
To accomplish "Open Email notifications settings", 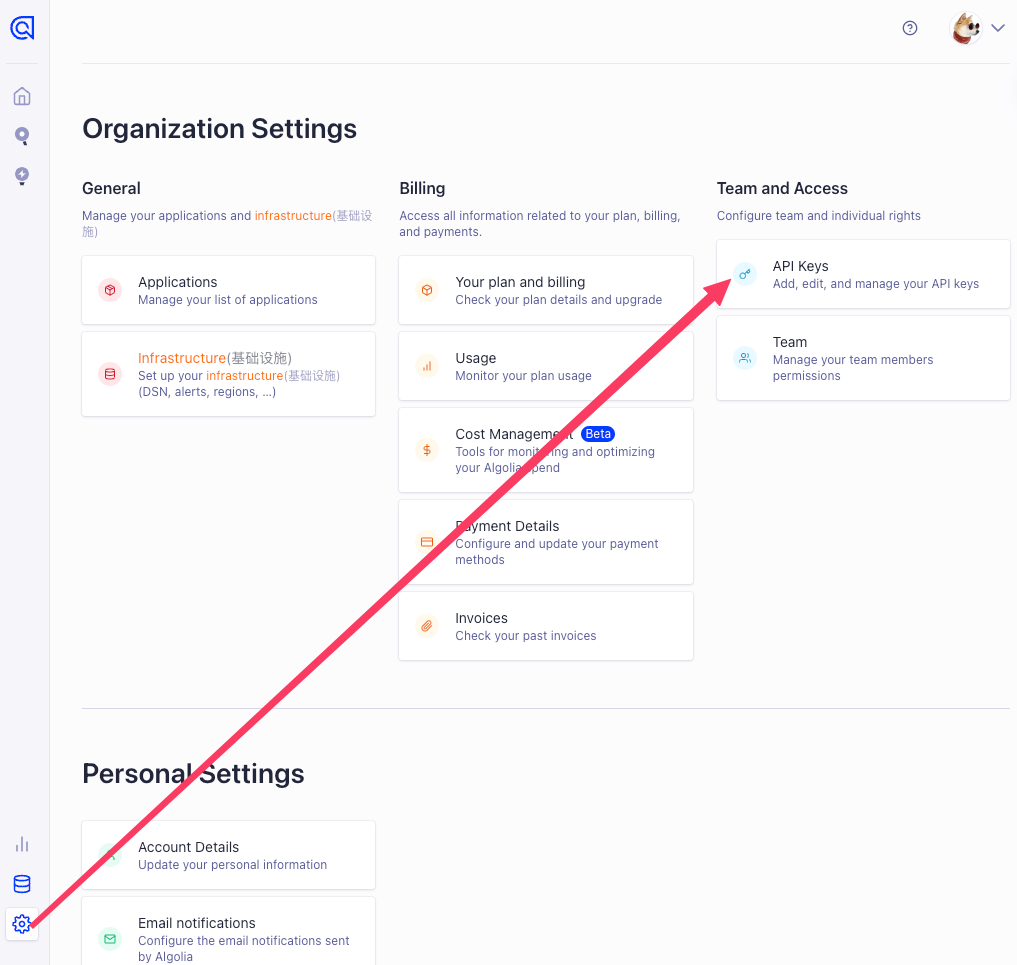I will [x=228, y=931].
